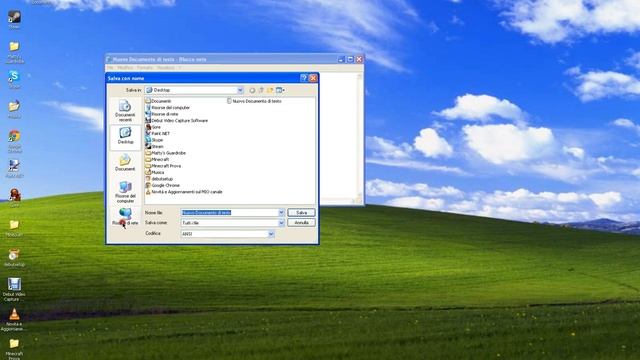Open Debut Video Capture desktop icon

point(14,289)
